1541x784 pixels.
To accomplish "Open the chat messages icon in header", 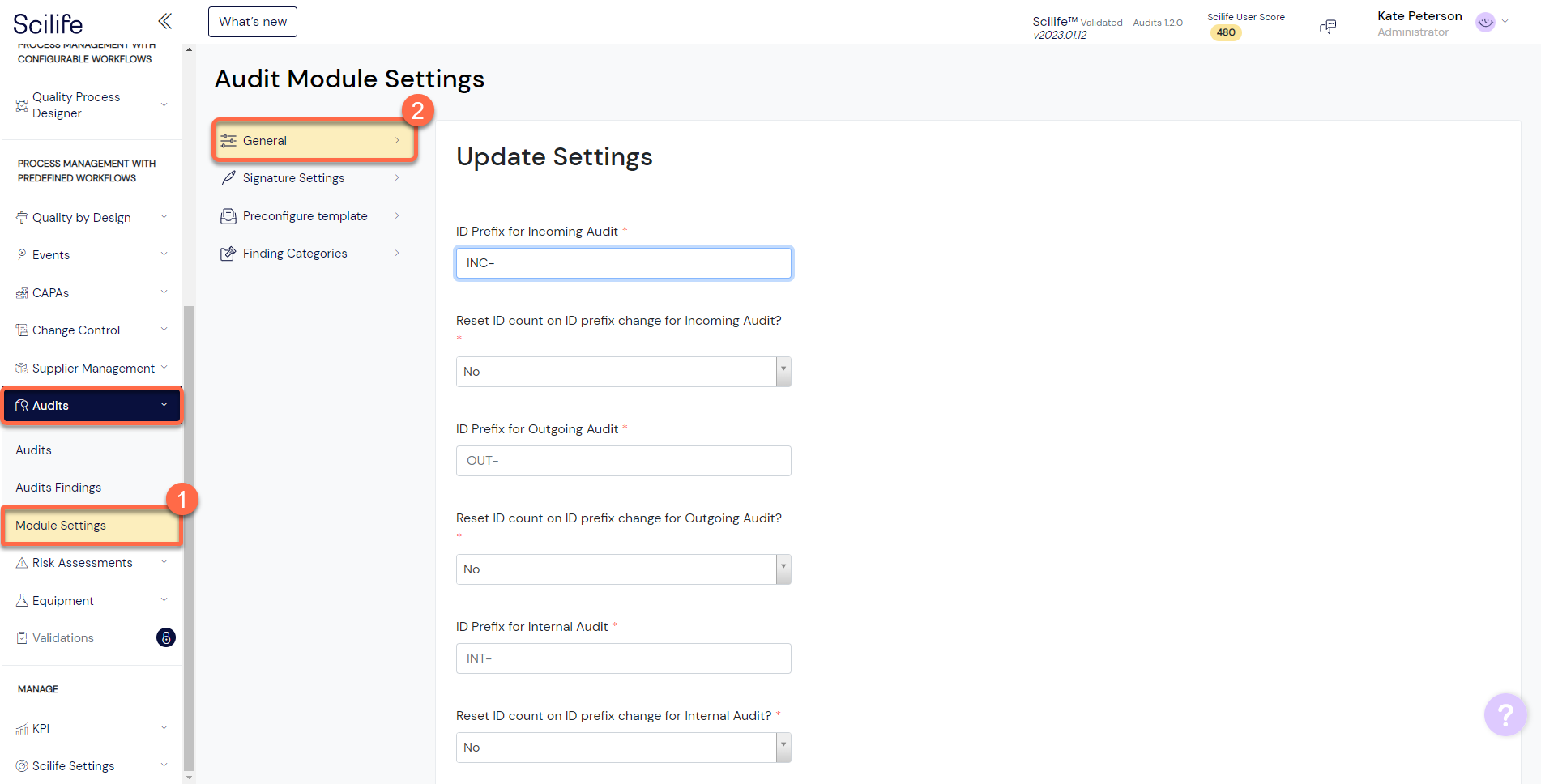I will click(x=1327, y=27).
